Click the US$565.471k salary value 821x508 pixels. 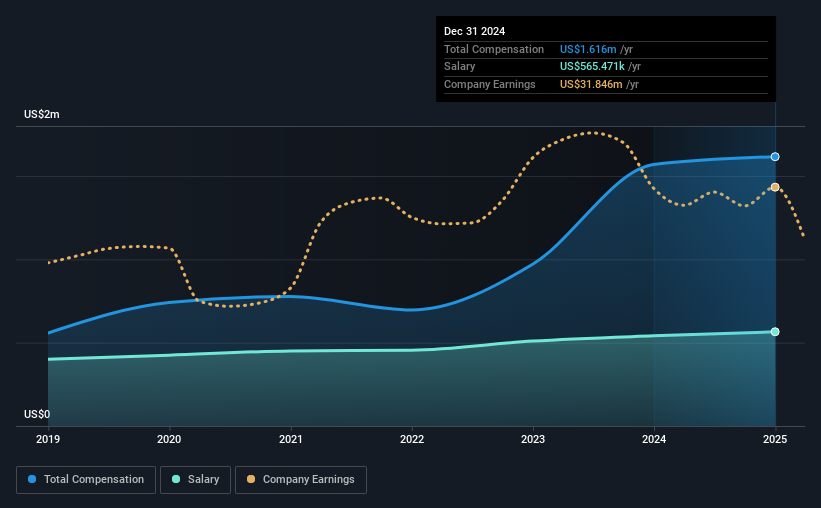point(592,67)
